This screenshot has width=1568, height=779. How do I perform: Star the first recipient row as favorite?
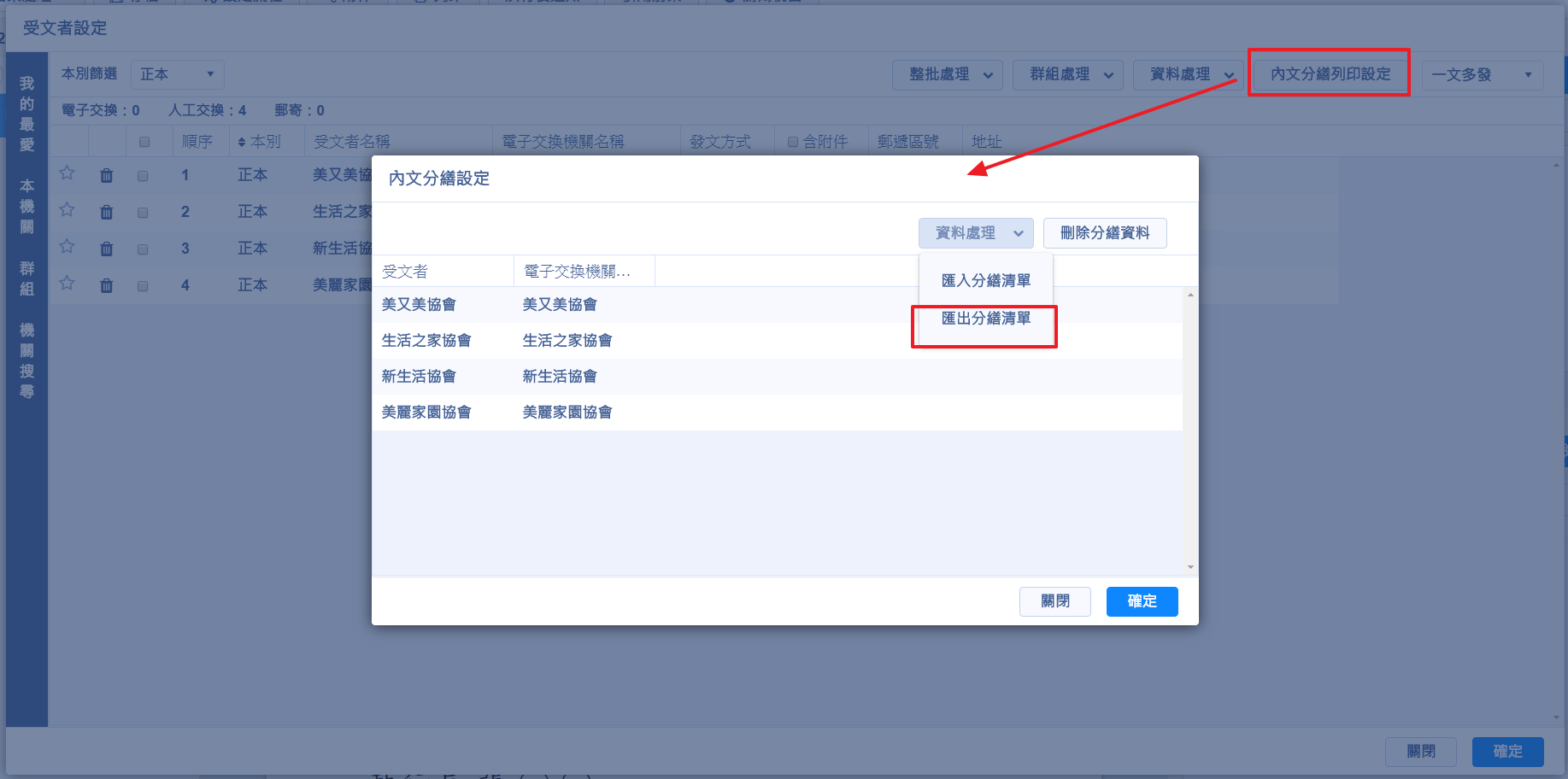click(68, 173)
